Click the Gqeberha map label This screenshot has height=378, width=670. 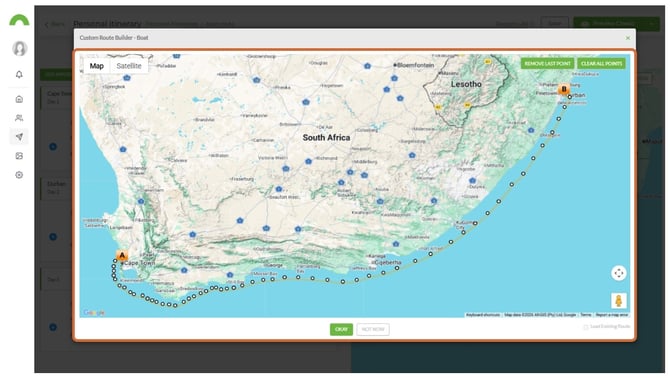(x=388, y=262)
